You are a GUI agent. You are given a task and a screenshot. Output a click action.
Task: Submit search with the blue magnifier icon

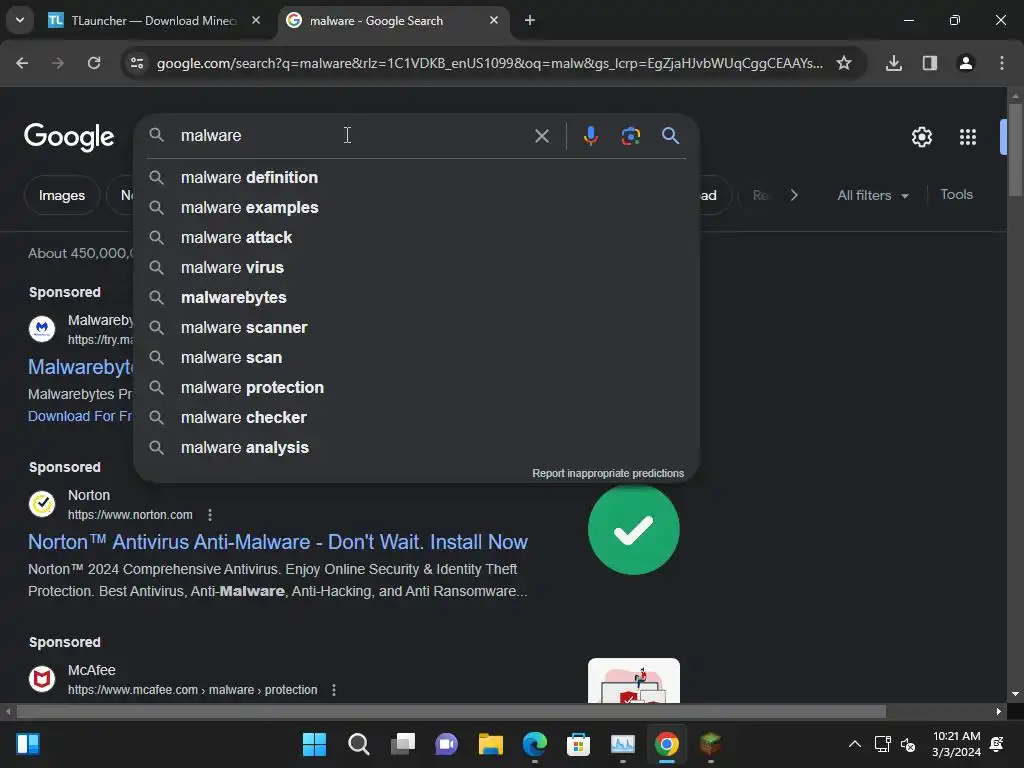tap(670, 136)
